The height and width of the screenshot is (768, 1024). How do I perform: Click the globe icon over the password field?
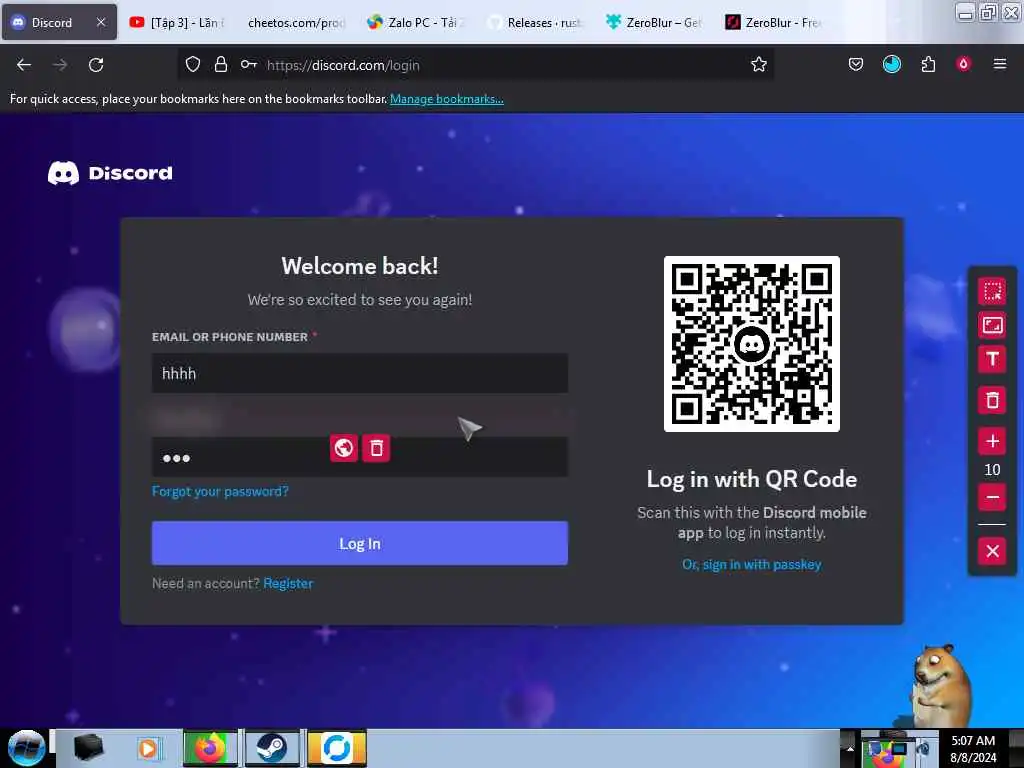344,448
